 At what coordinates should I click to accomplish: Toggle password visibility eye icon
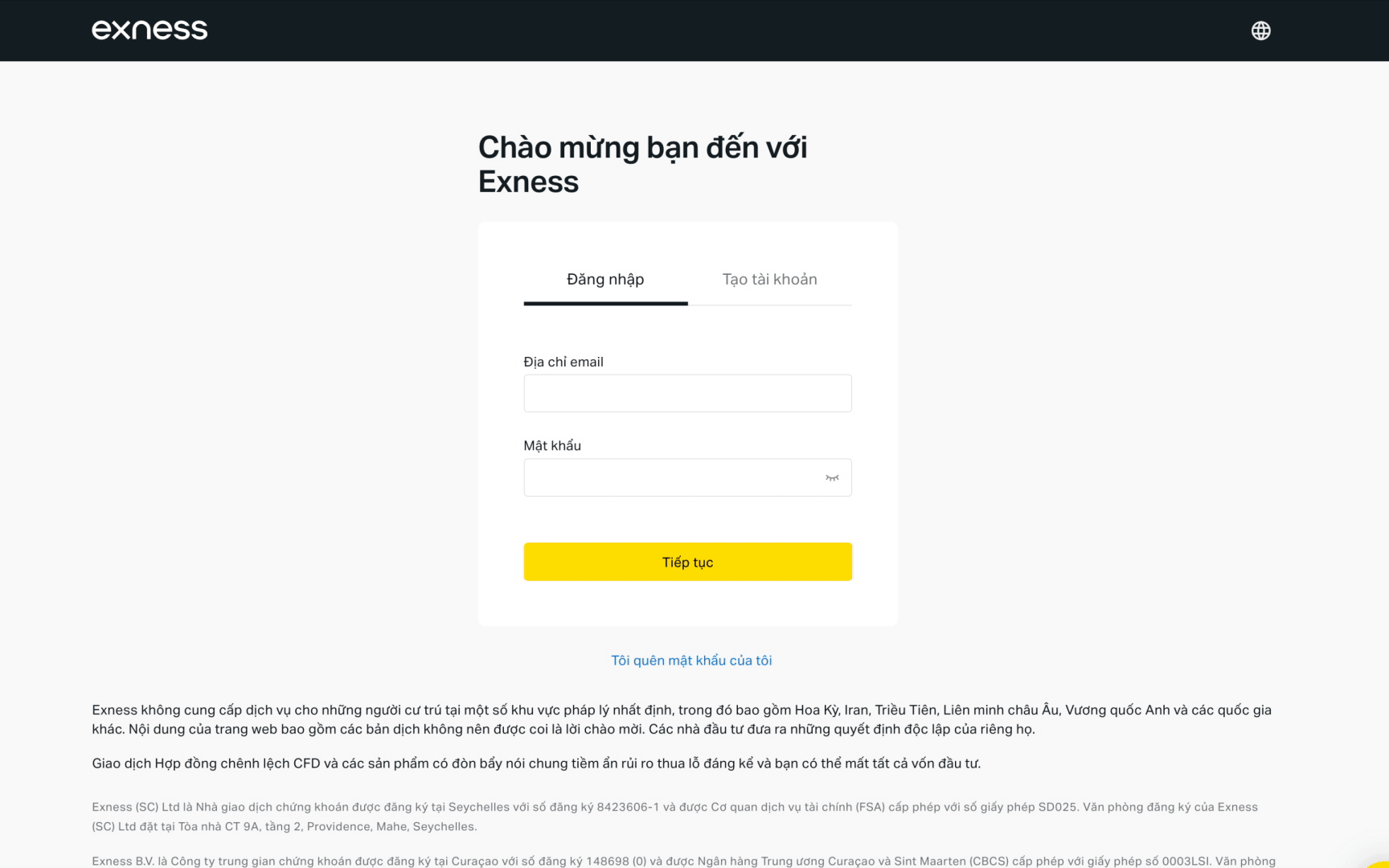click(832, 477)
